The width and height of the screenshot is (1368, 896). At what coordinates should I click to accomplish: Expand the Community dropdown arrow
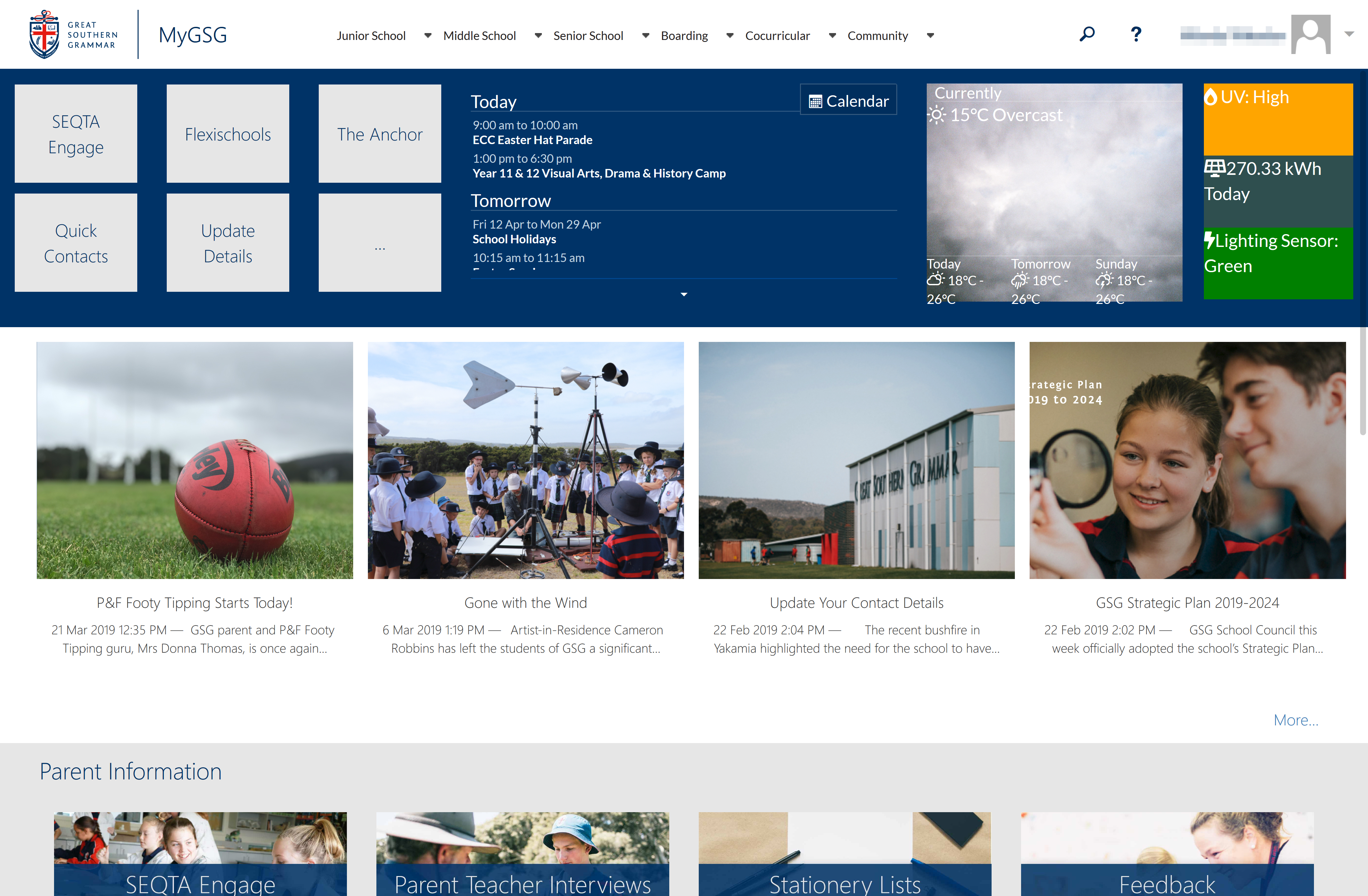pos(930,36)
